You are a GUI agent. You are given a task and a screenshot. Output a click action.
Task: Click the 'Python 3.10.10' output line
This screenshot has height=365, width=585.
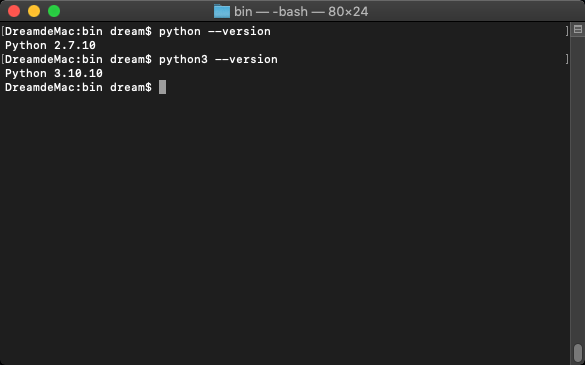tap(54, 73)
